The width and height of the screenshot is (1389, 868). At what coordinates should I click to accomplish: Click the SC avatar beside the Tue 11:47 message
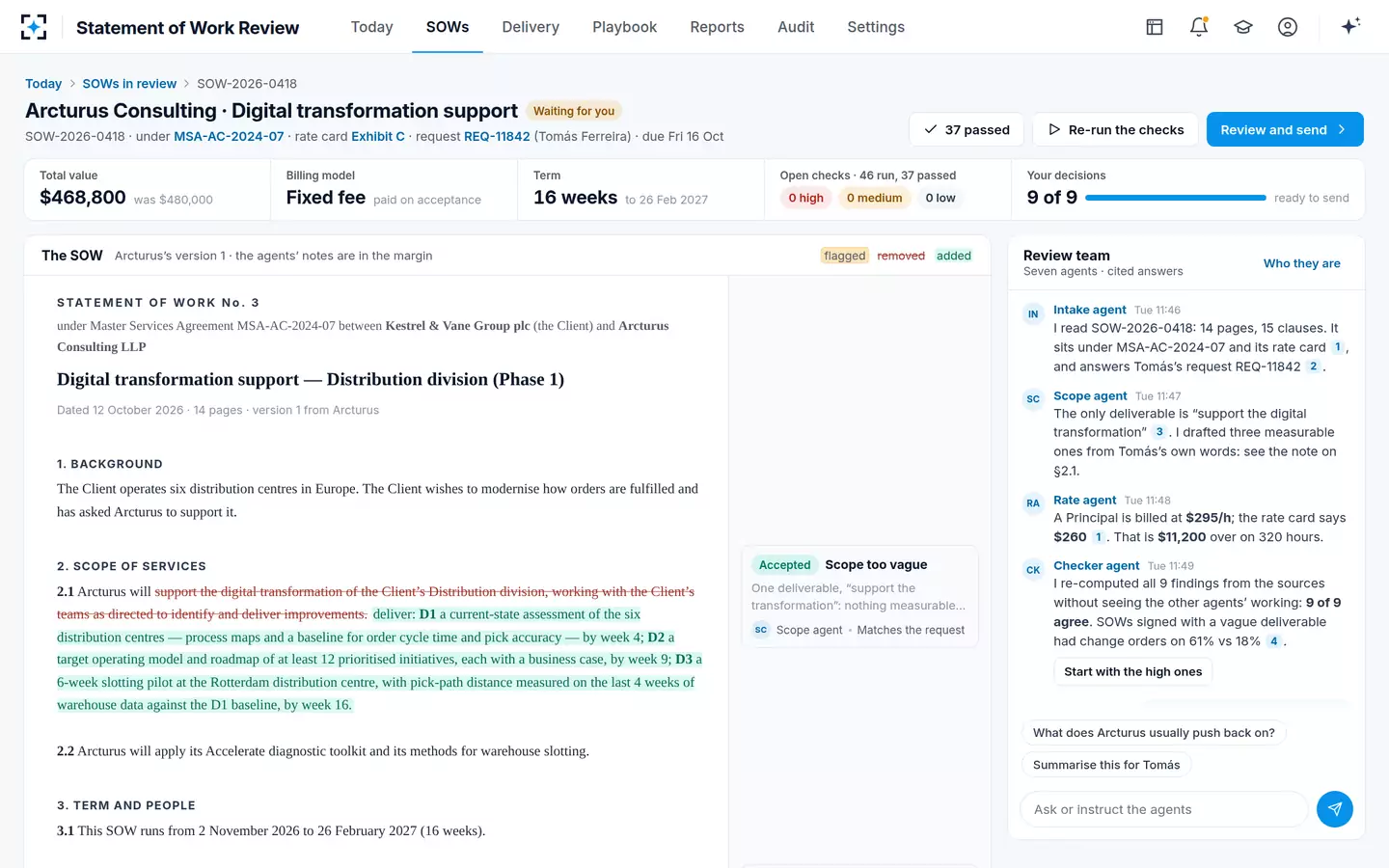(1033, 399)
